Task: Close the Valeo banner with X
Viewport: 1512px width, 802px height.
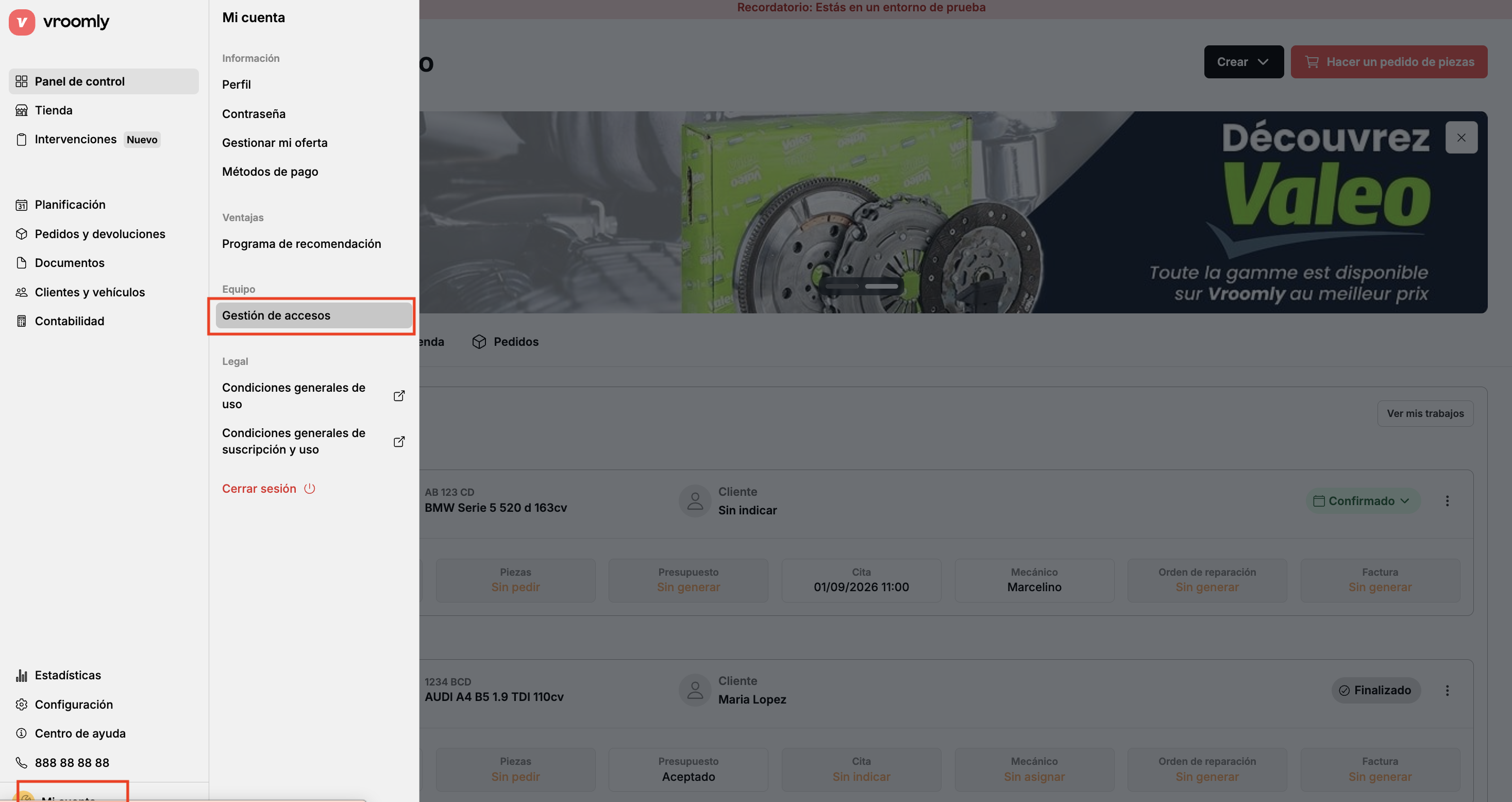Action: (x=1461, y=138)
